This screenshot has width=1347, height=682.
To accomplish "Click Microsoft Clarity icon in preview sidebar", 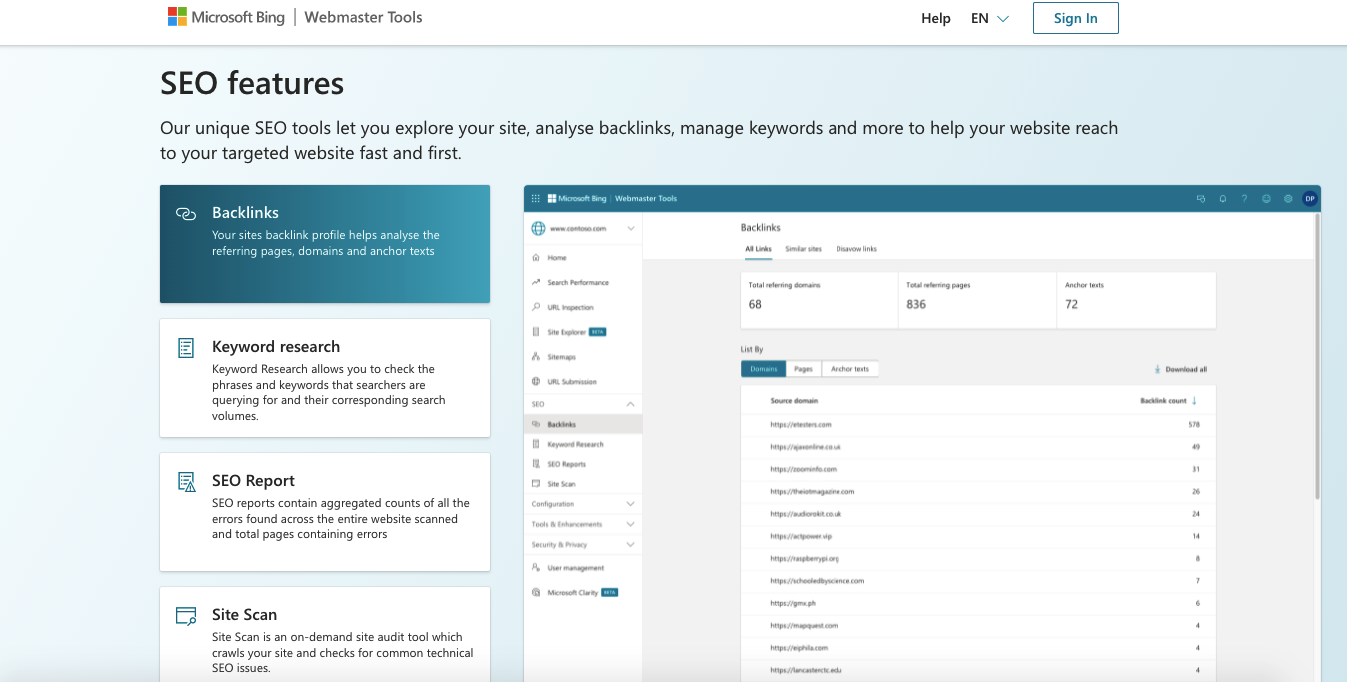I will pos(537,593).
